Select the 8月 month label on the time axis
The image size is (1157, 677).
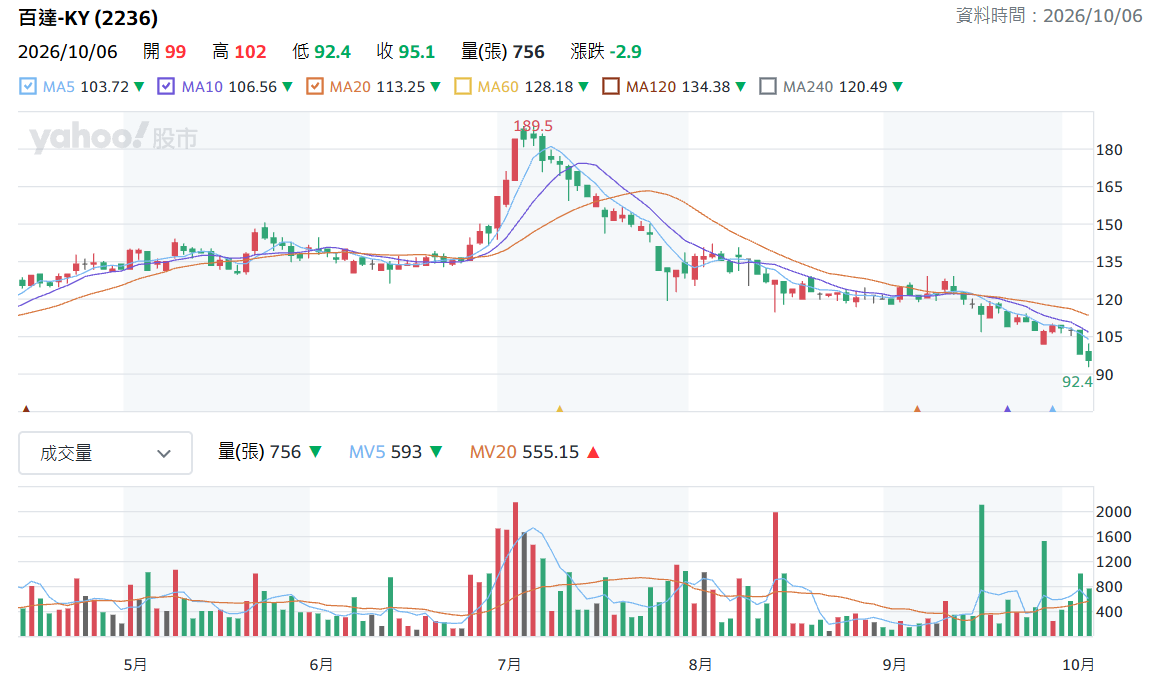(700, 664)
